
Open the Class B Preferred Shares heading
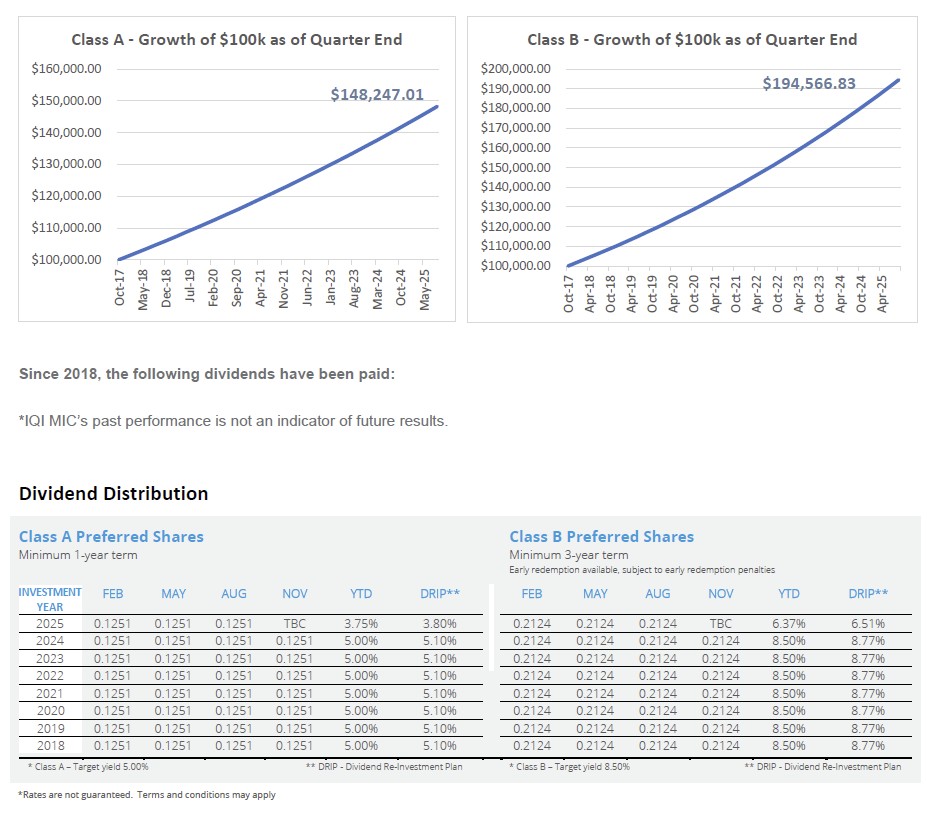601,537
